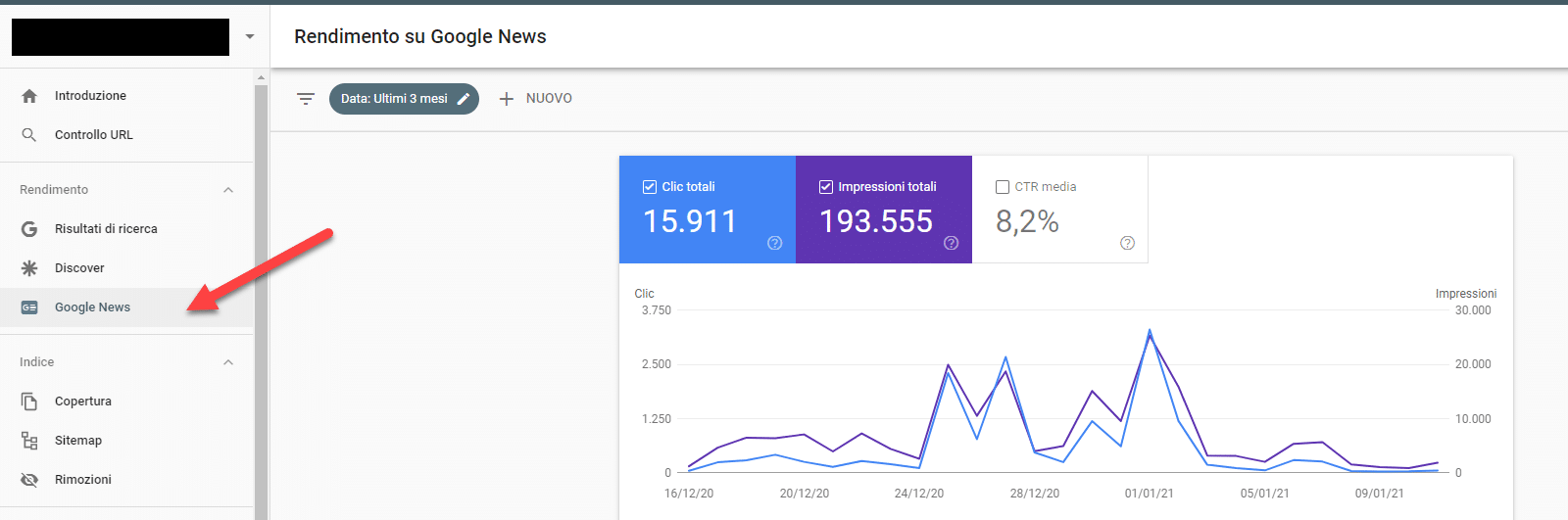Click the Indice section label

(37, 362)
